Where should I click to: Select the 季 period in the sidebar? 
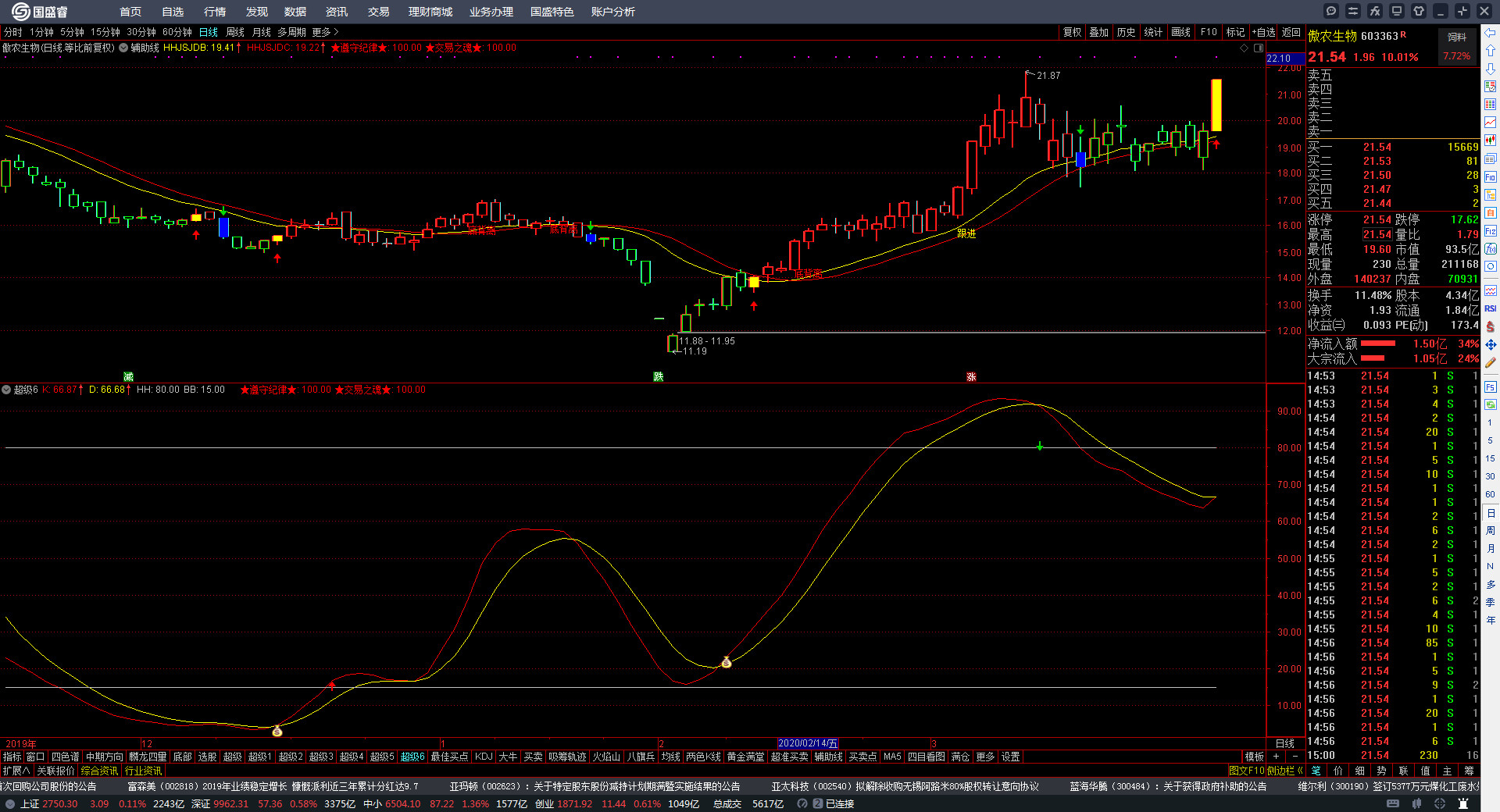click(1491, 602)
